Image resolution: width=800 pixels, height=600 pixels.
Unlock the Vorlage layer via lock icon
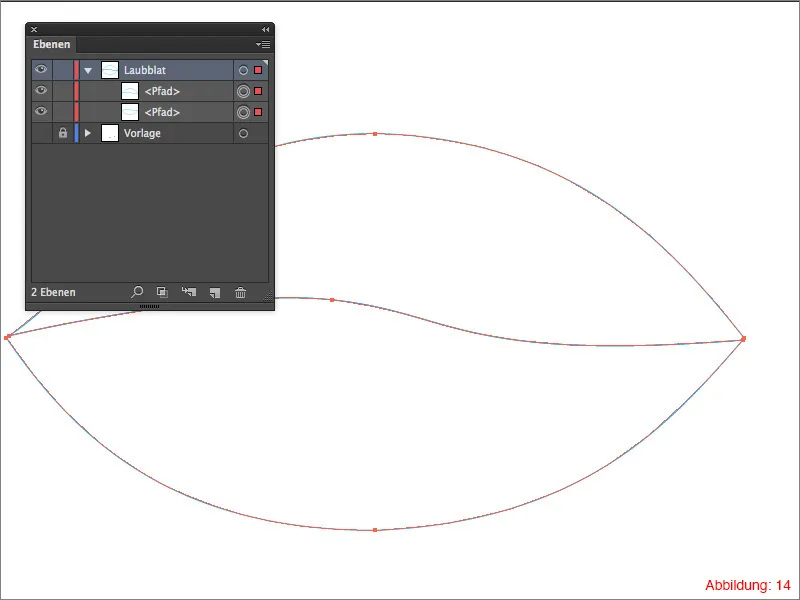[x=63, y=133]
